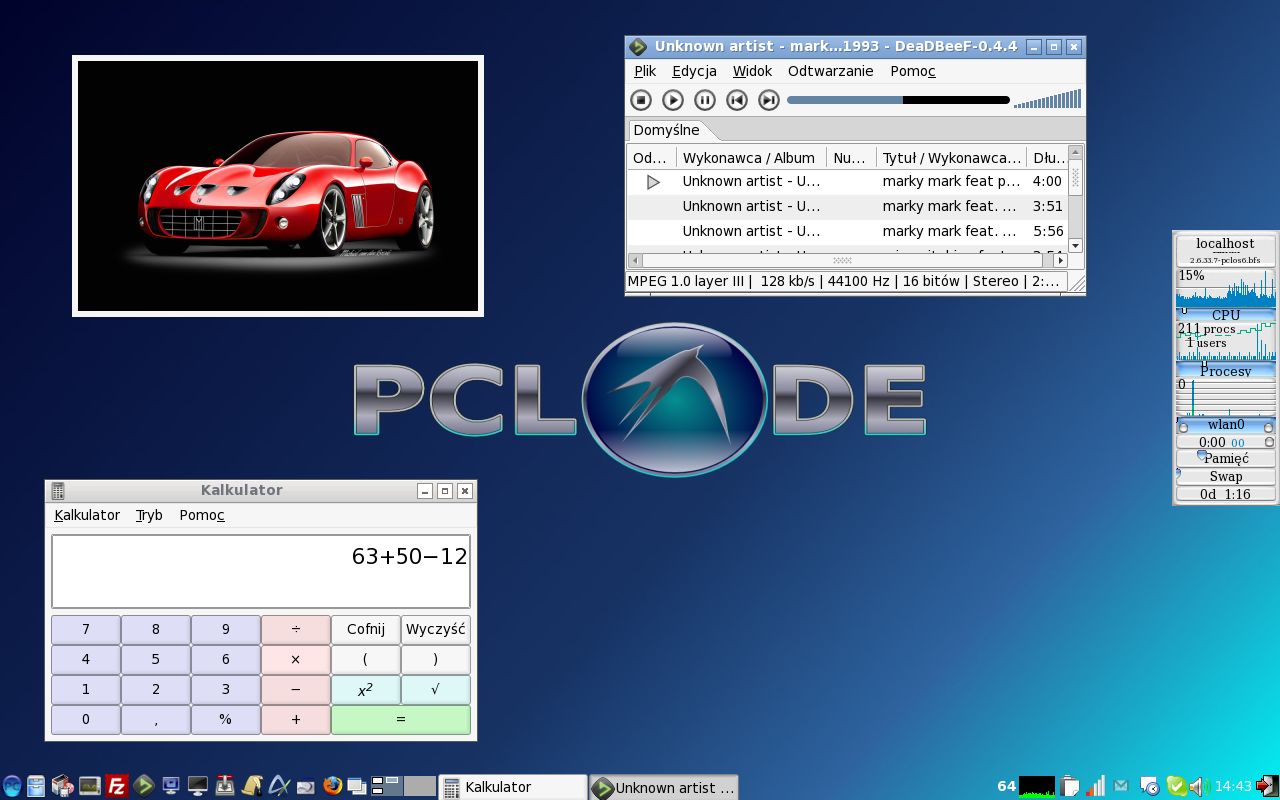Open the Plik menu in DeaDBeeF
This screenshot has height=800, width=1280.
(645, 71)
